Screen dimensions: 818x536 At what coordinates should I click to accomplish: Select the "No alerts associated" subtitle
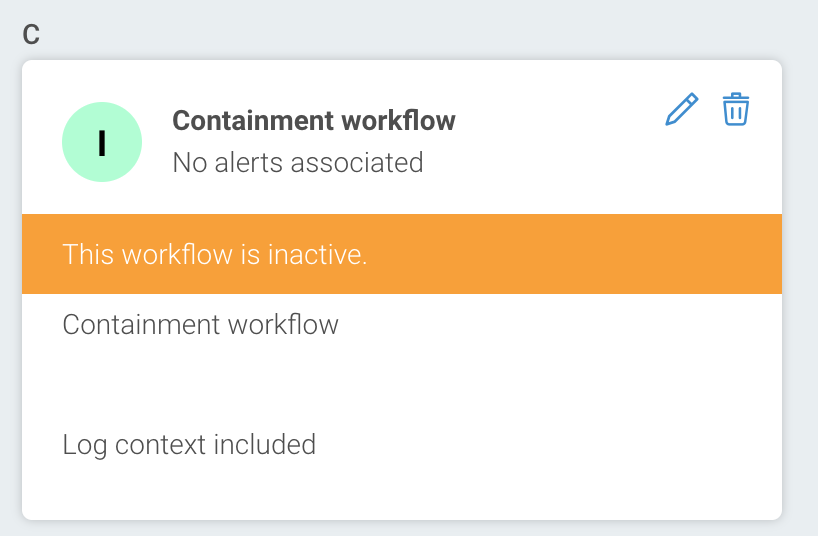click(x=297, y=162)
